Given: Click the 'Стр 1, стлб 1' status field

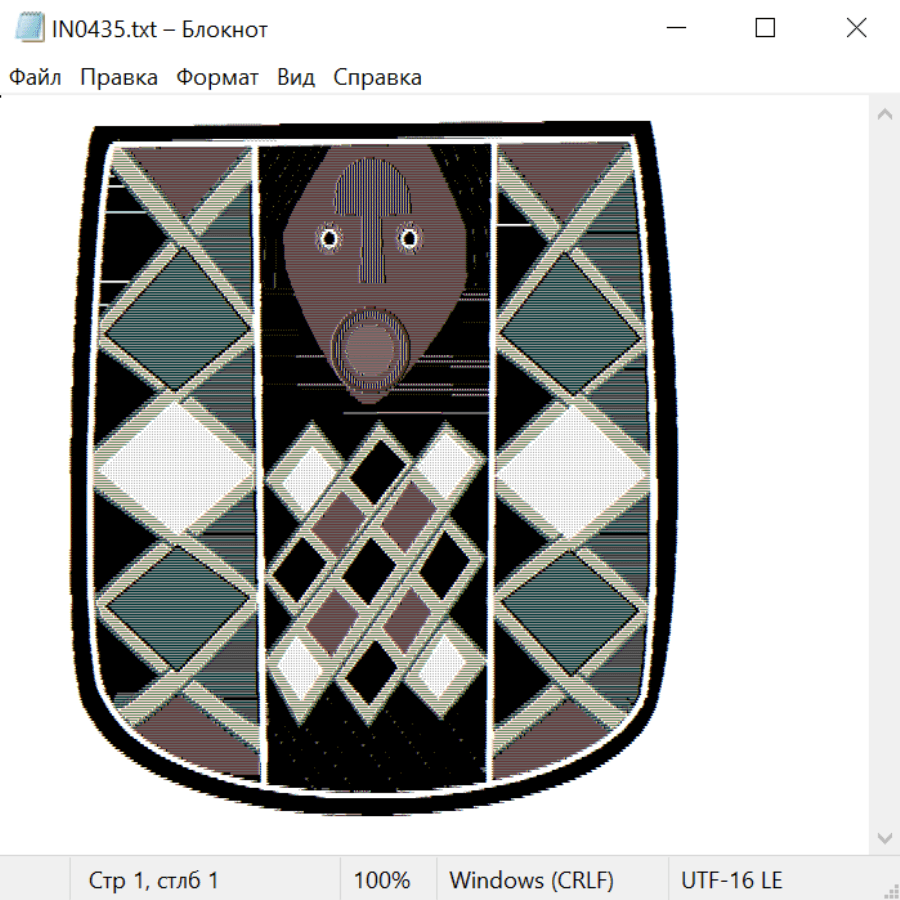Looking at the screenshot, I should [153, 880].
